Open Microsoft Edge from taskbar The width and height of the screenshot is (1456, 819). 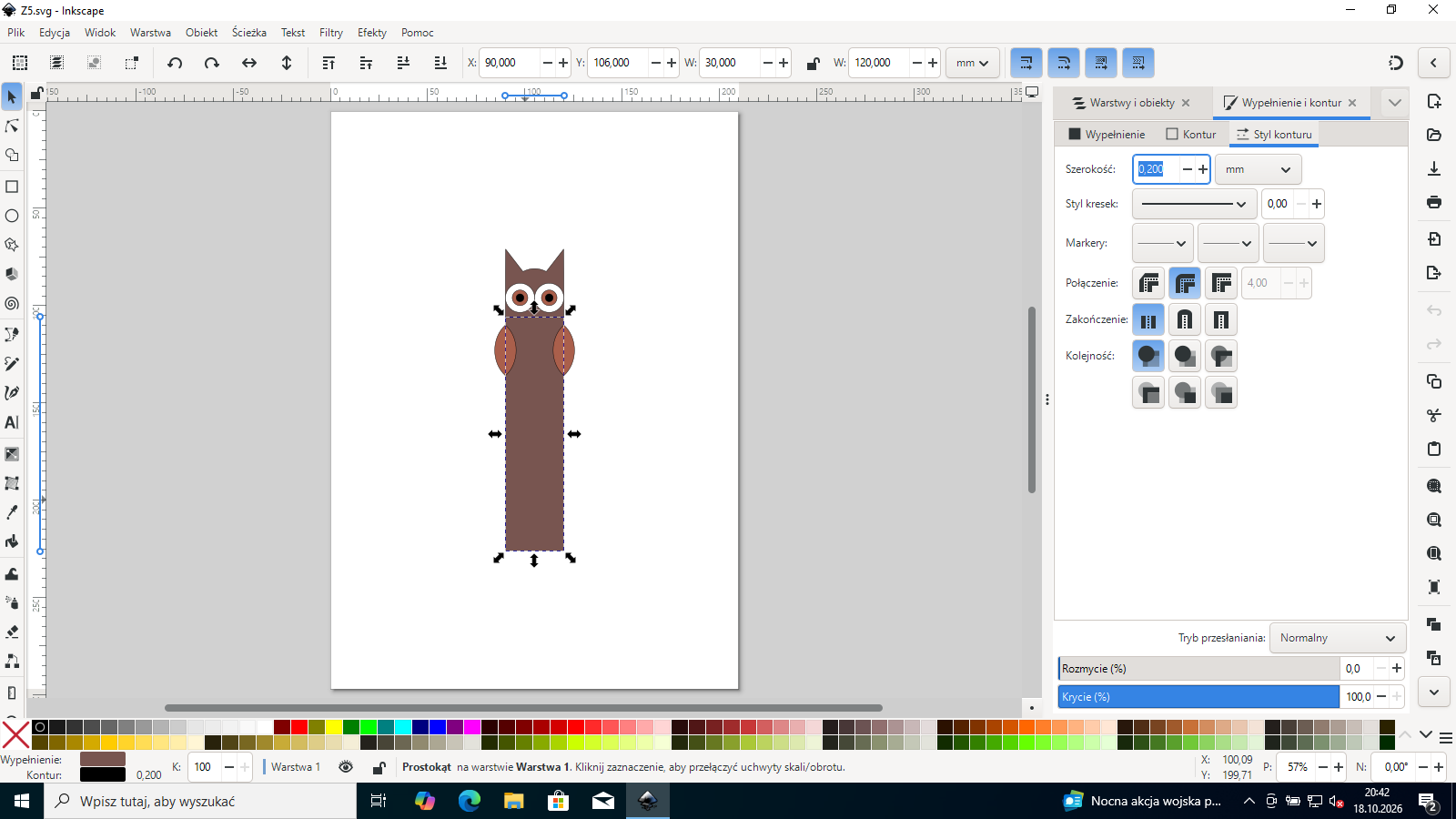point(470,801)
